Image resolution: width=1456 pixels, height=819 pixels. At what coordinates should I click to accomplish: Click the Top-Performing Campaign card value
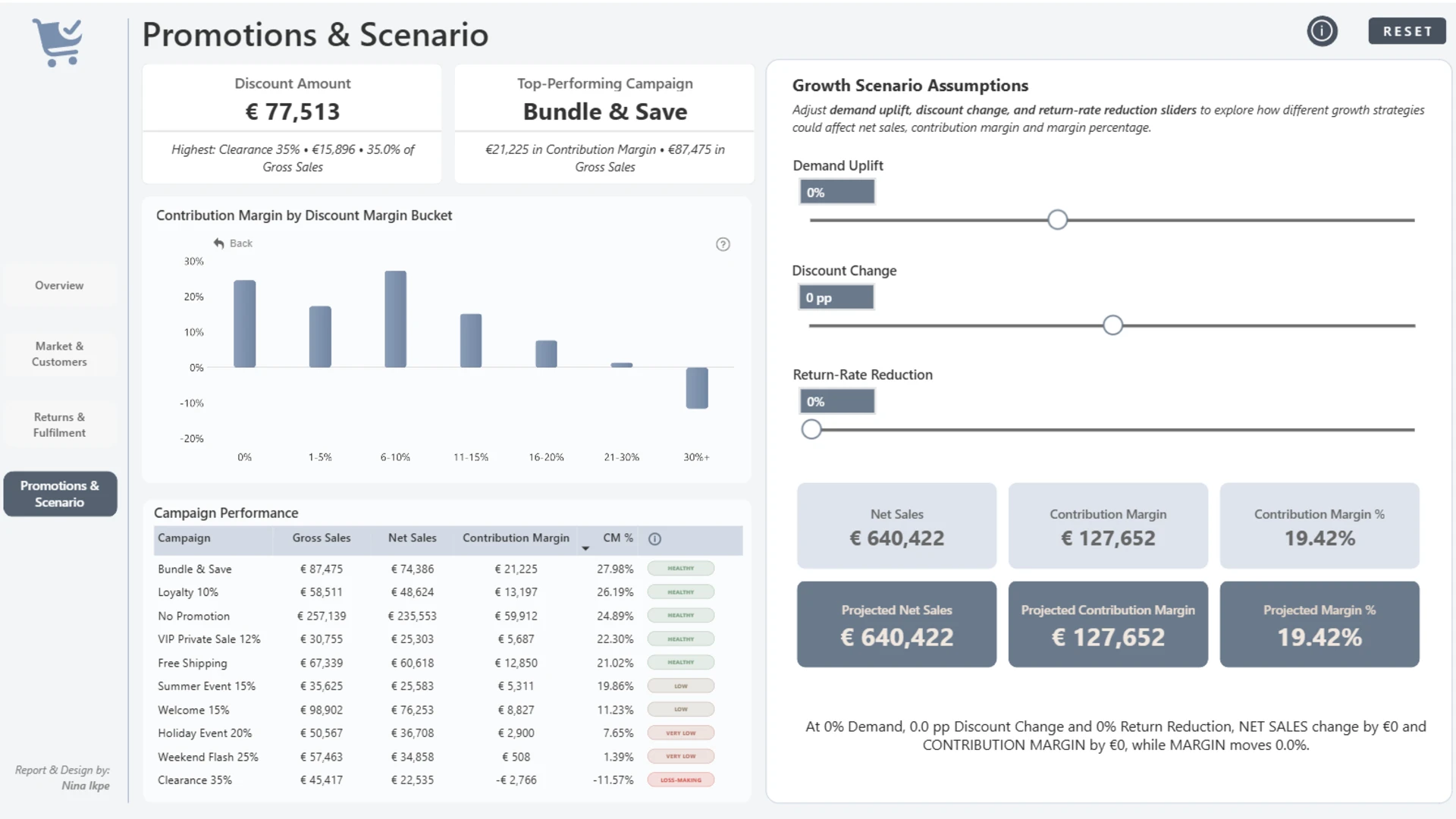click(605, 111)
